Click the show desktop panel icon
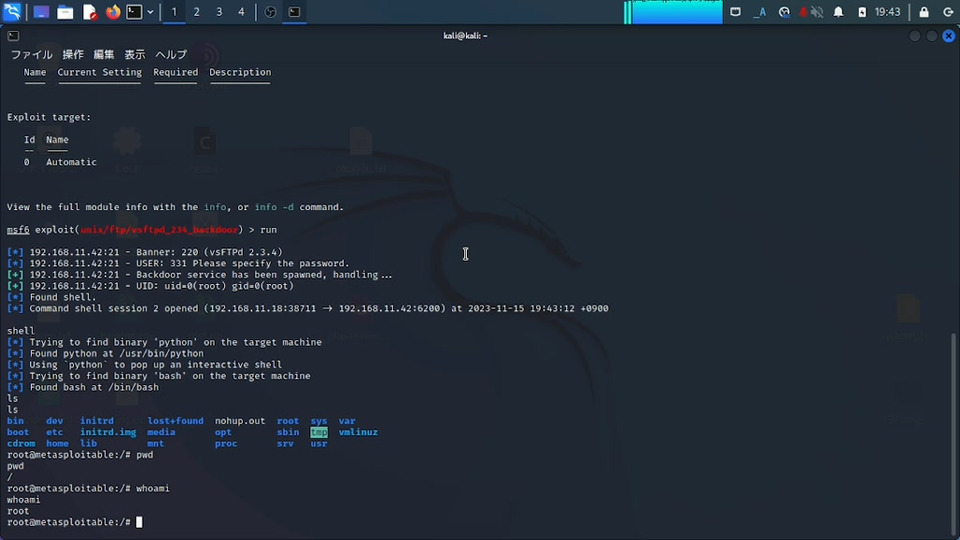This screenshot has width=960, height=540. point(41,12)
